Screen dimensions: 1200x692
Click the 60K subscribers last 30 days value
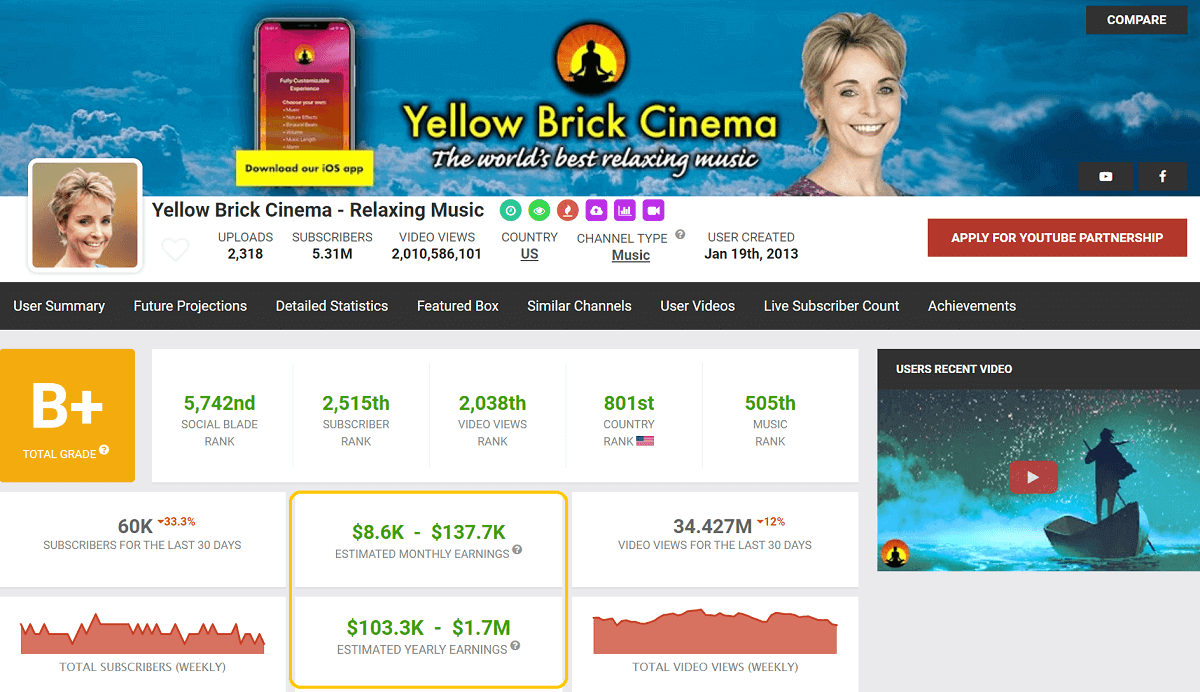pyautogui.click(x=135, y=526)
